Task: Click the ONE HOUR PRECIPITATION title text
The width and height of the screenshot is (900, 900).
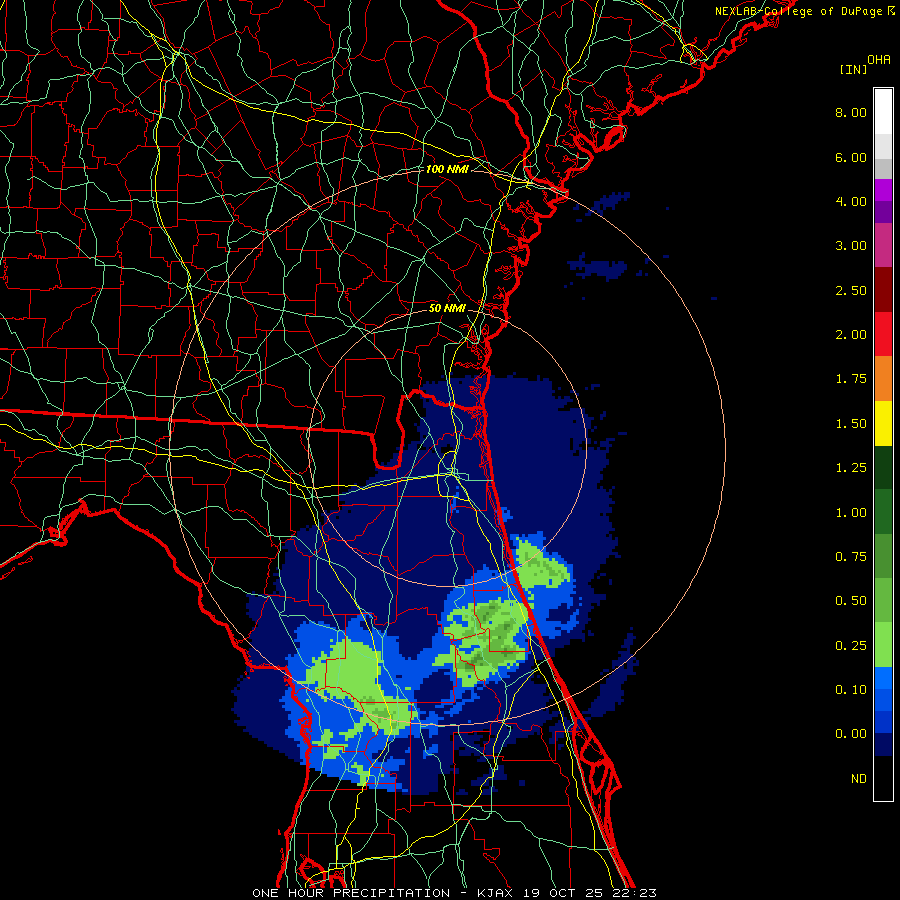Action: (x=351, y=893)
